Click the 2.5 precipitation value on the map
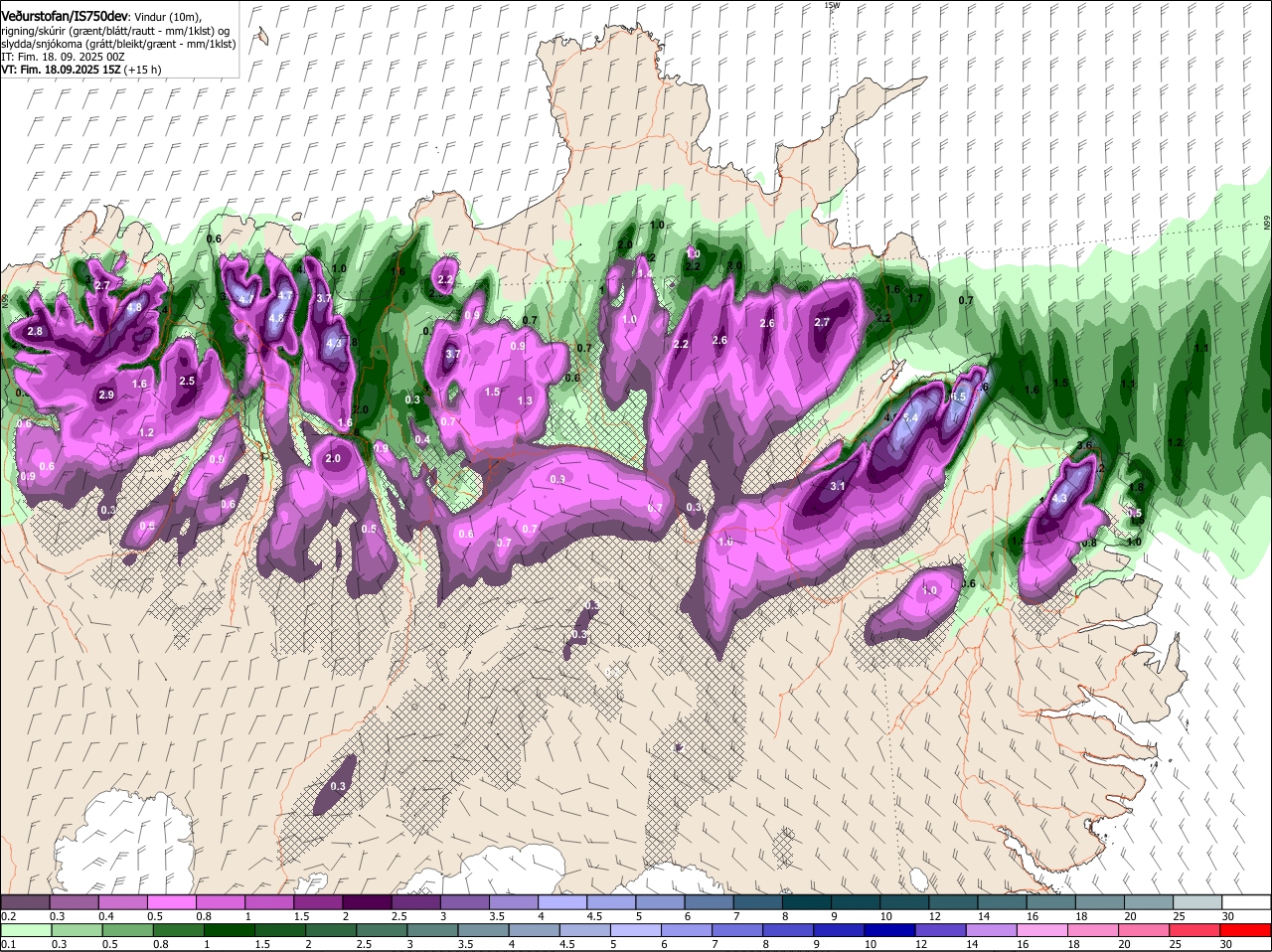 187,382
